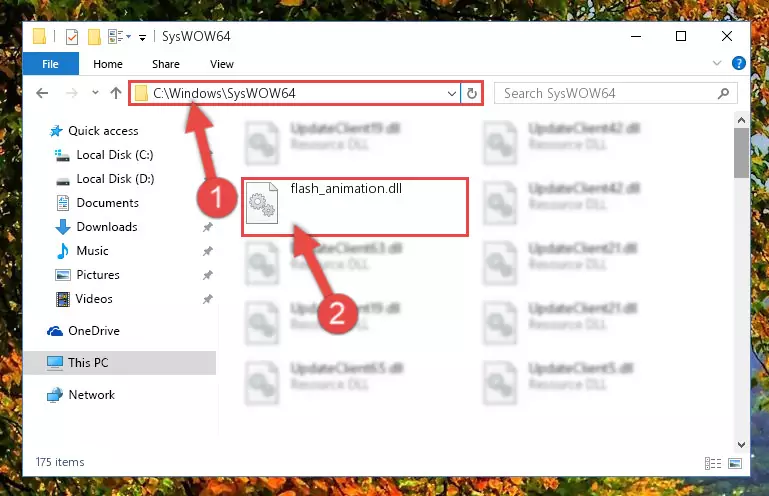Go forward with the Forward arrow
This screenshot has width=769, height=496.
tap(72, 93)
